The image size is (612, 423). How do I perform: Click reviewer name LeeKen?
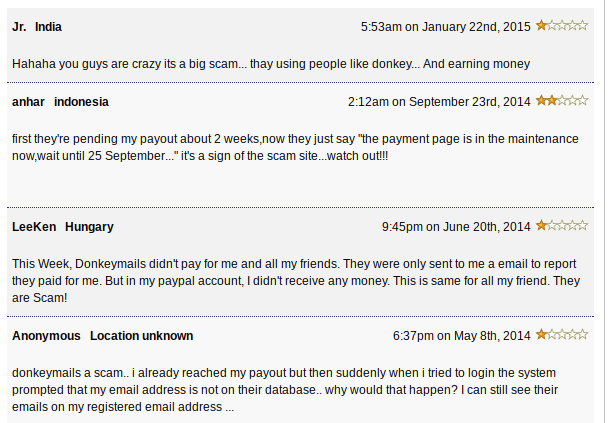click(x=34, y=227)
